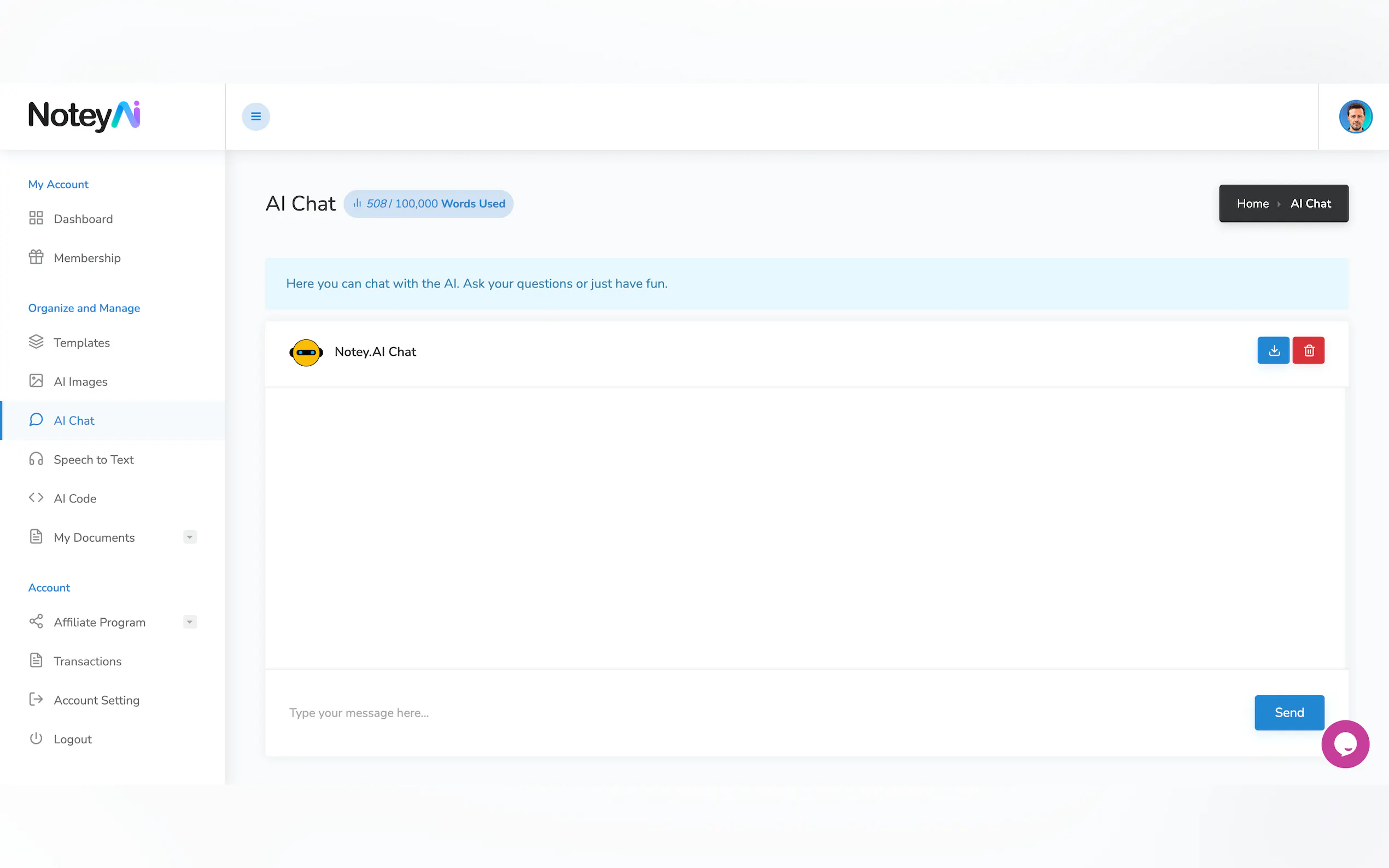The image size is (1389, 868).
Task: Open Templates from the sidebar
Action: (81, 343)
